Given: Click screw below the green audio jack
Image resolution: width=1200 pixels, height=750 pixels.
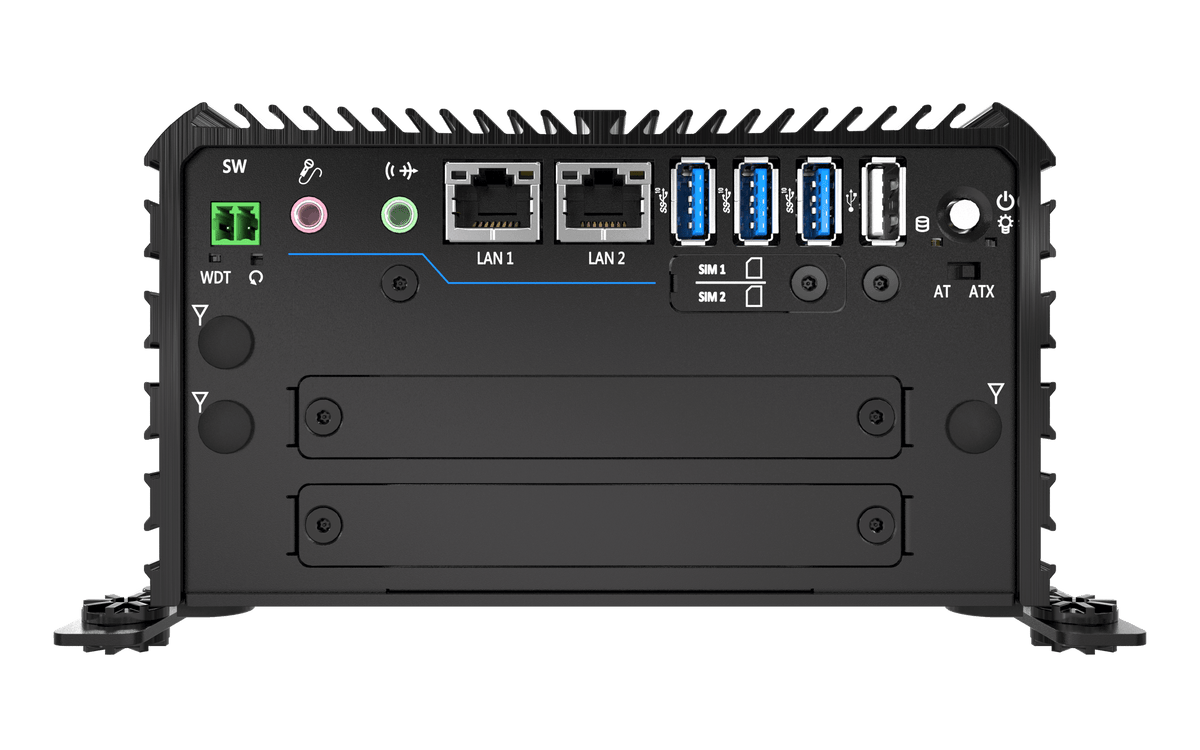Looking at the screenshot, I should (400, 284).
